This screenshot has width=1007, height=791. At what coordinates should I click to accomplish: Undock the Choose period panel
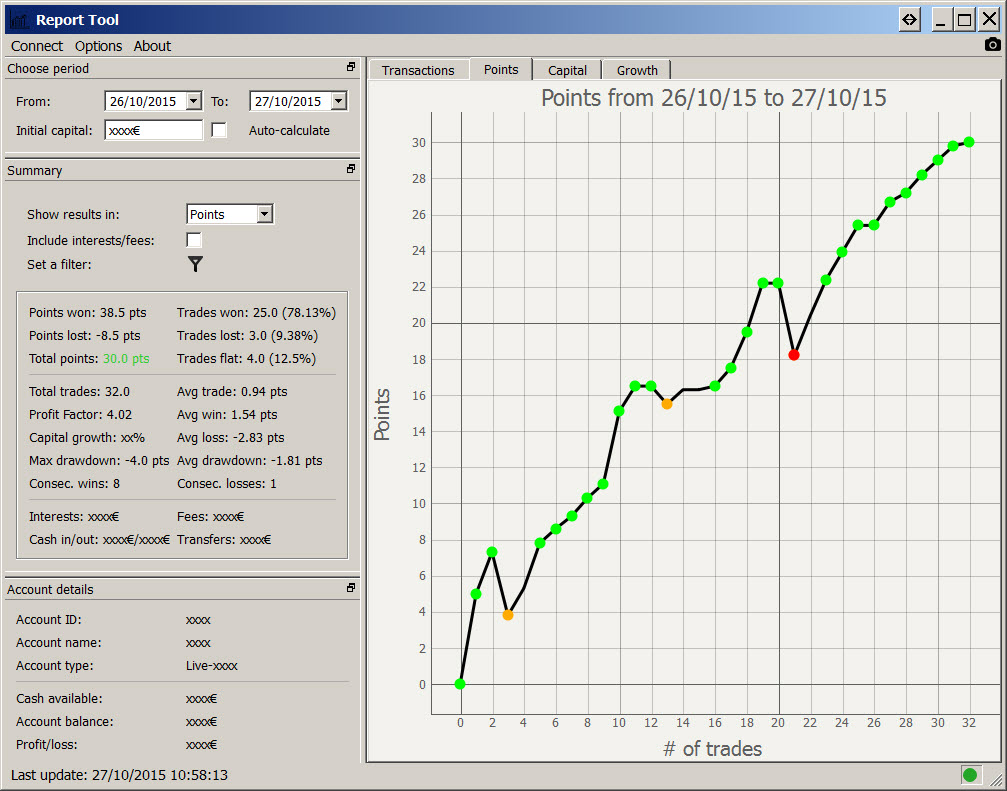click(x=351, y=67)
